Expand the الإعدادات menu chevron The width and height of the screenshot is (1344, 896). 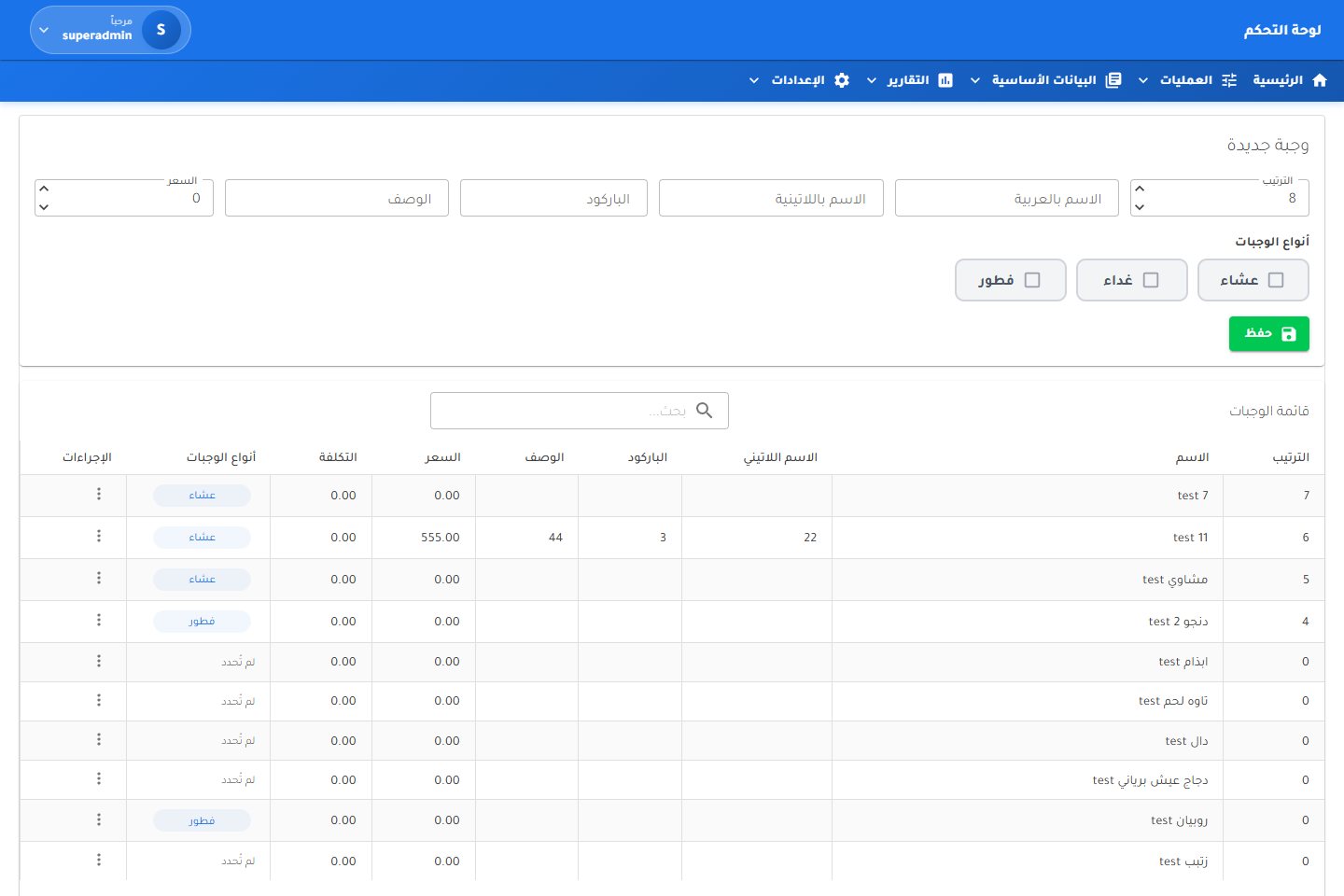click(754, 80)
